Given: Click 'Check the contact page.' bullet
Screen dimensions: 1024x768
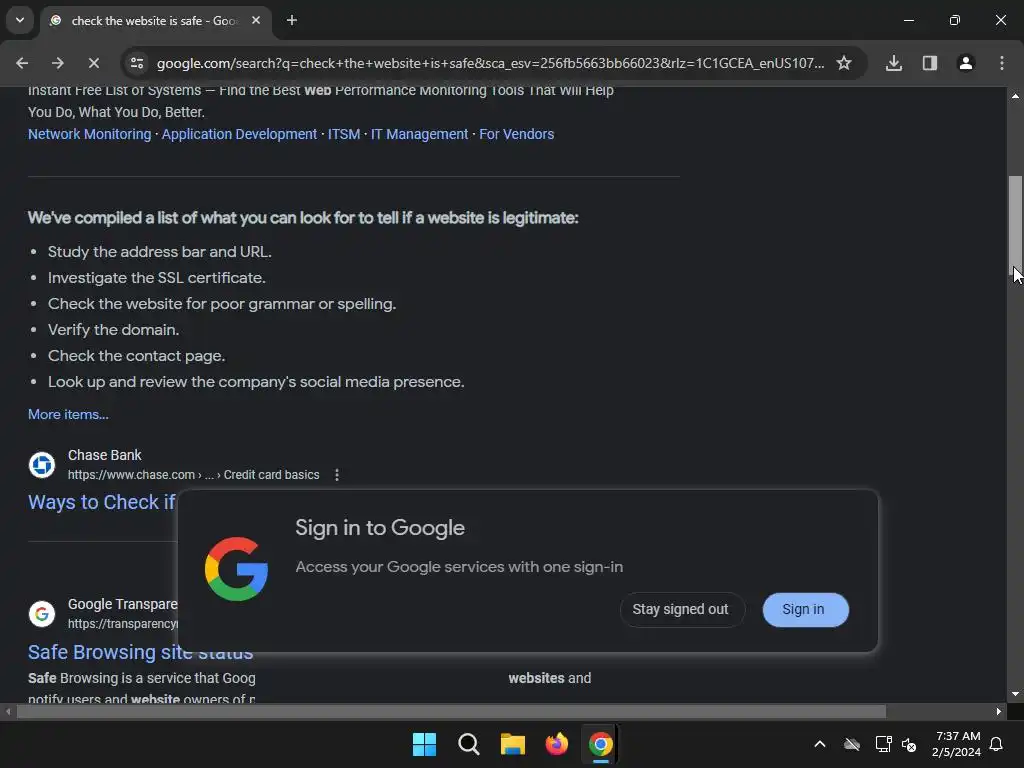Looking at the screenshot, I should [136, 356].
